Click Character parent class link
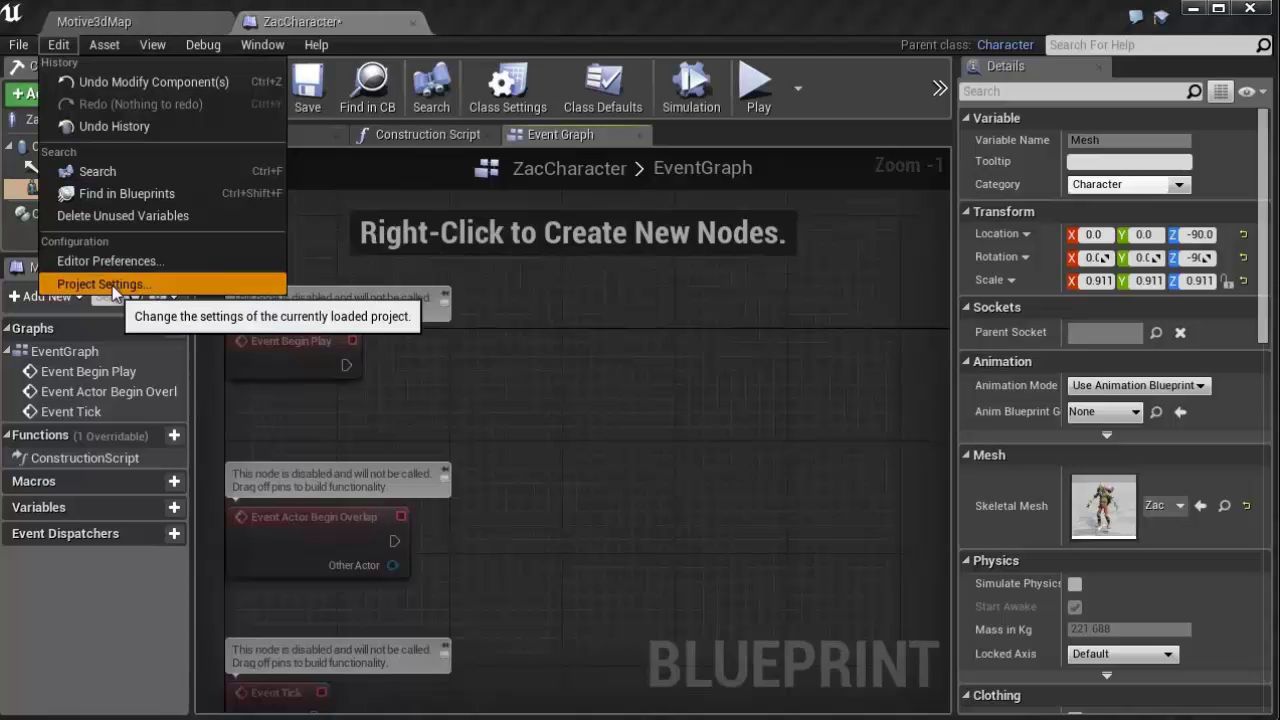 pyautogui.click(x=1005, y=45)
